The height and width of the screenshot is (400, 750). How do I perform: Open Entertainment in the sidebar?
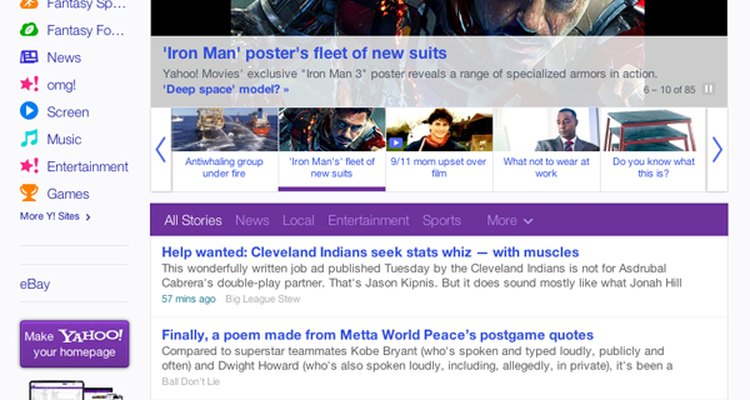(88, 167)
